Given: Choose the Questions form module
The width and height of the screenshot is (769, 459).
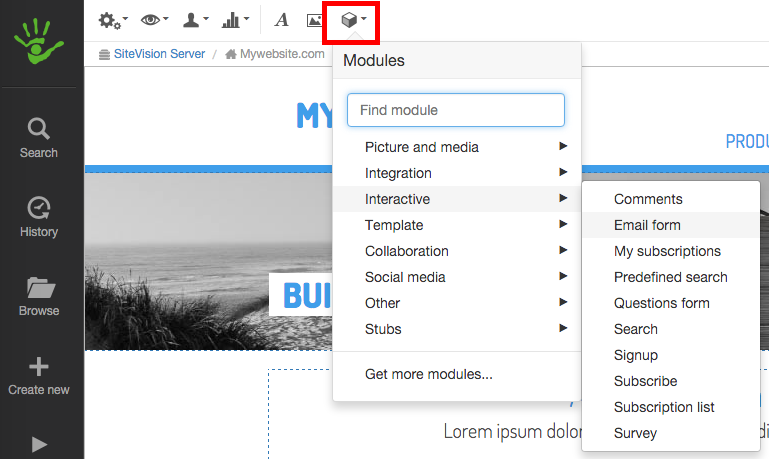Looking at the screenshot, I should [671, 303].
